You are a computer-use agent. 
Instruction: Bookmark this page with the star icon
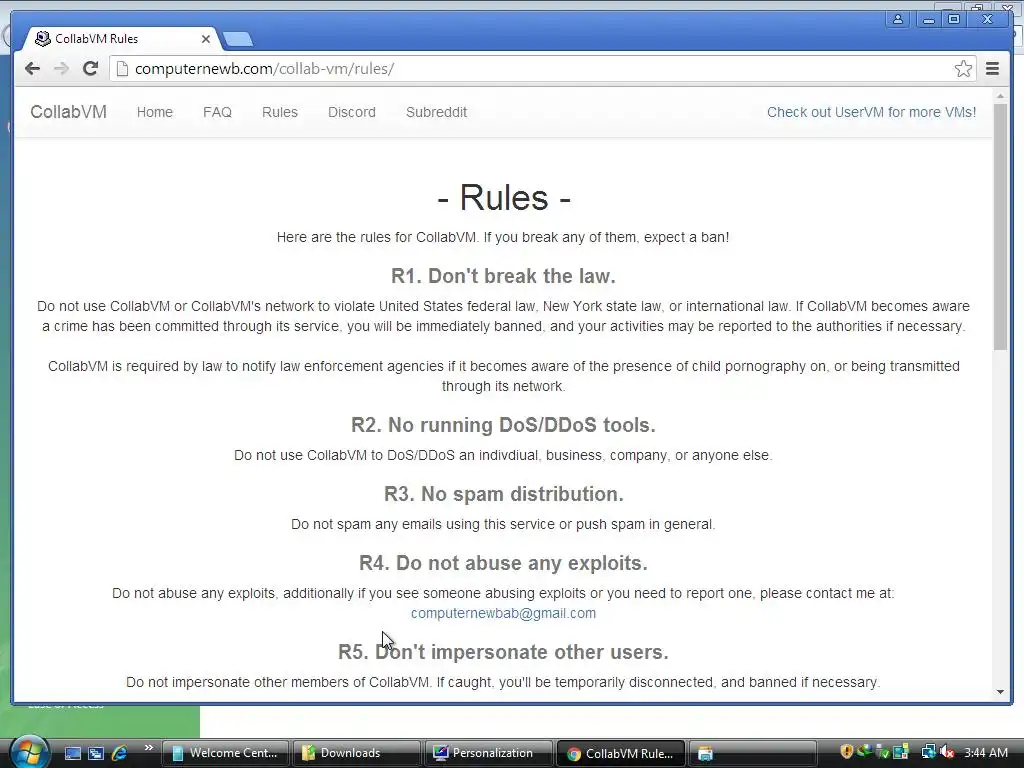(963, 69)
